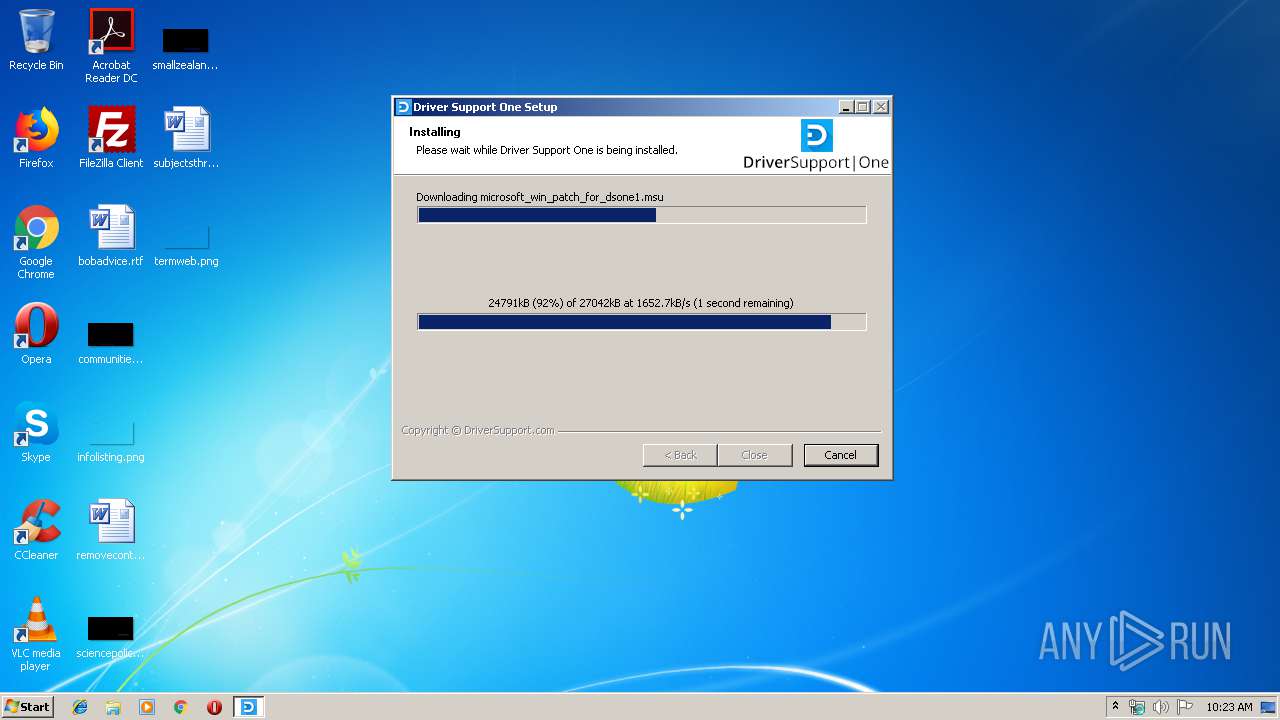
Task: Open Firefox desktop shortcut
Action: [36, 138]
